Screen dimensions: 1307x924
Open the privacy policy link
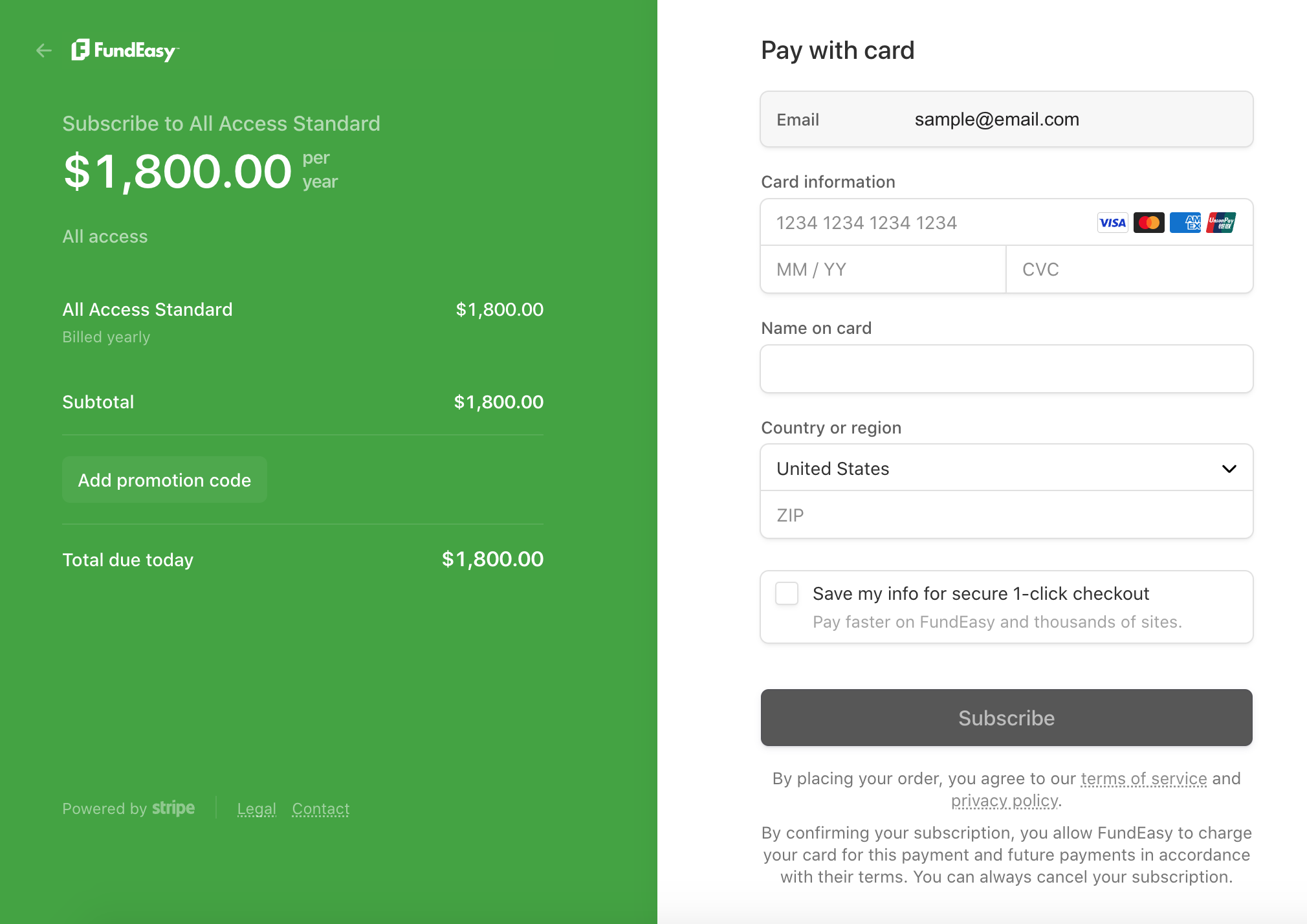click(x=1004, y=800)
